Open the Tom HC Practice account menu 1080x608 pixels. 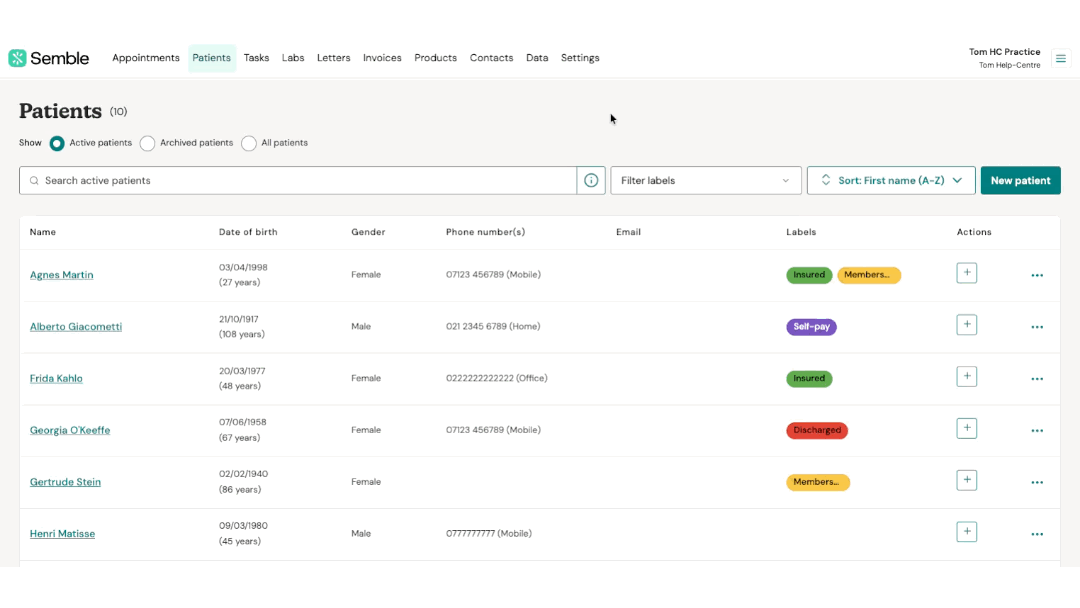[x=1004, y=58]
